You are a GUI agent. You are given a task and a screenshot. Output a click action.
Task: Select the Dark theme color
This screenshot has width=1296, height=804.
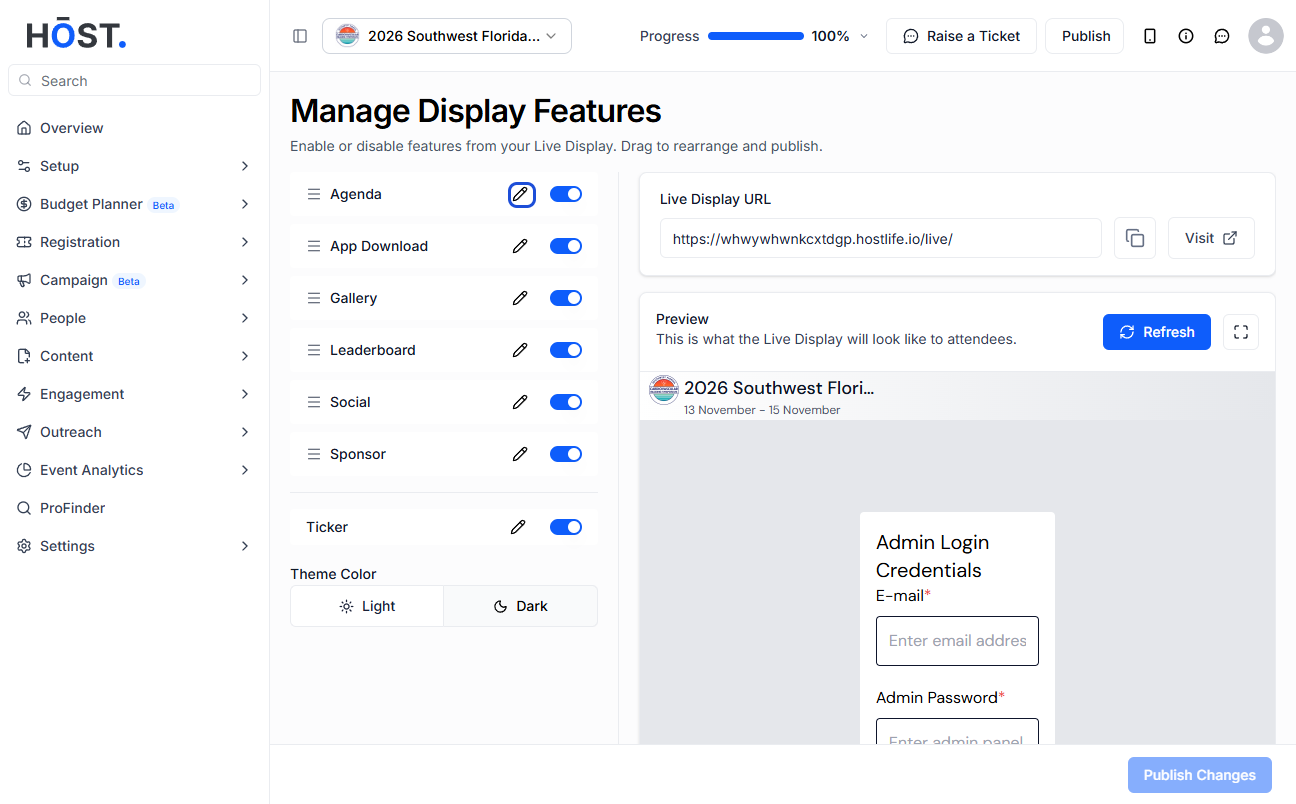tap(520, 606)
